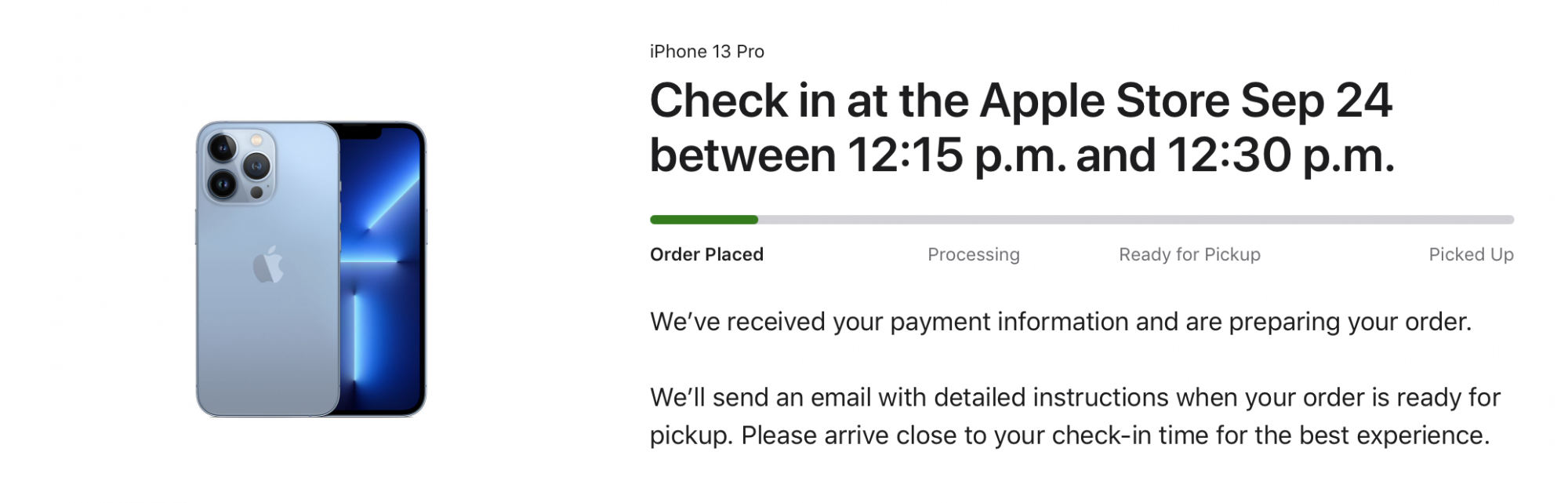This screenshot has height=503, width=1568.
Task: Click the bottom-left camera lens on the iPhone
Action: click(x=223, y=184)
